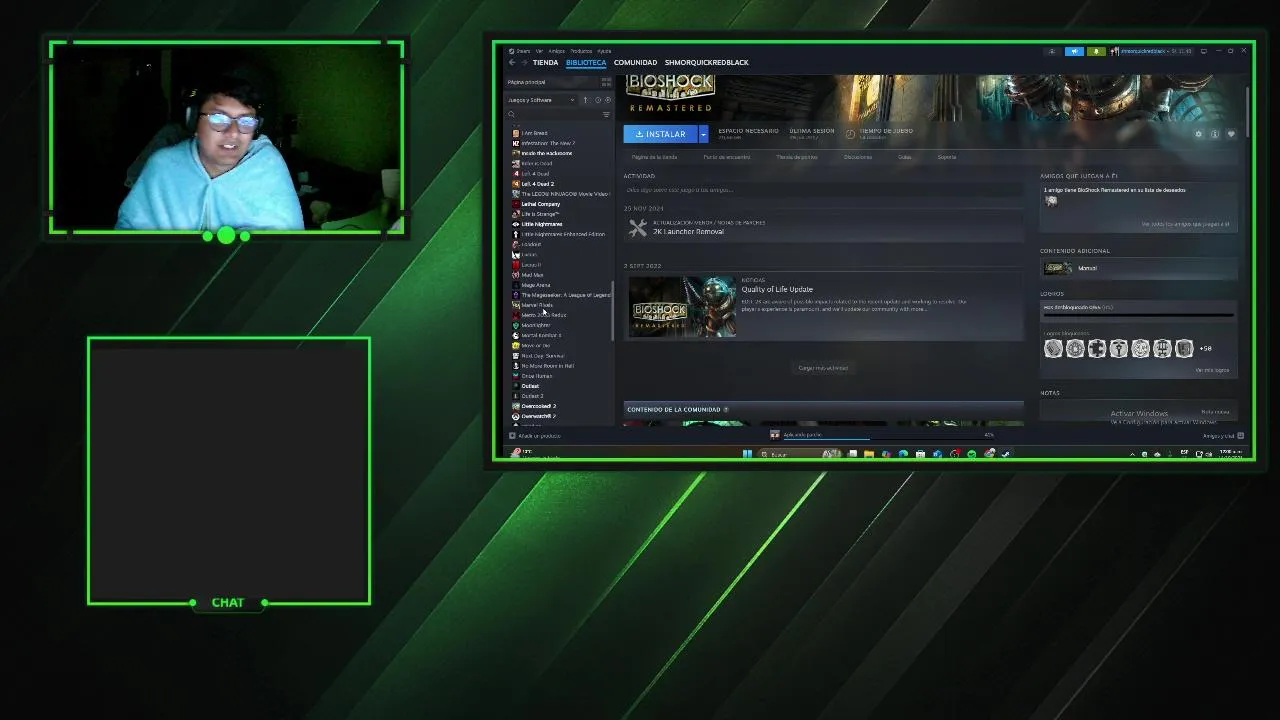Click the activity comment input field
Image resolution: width=1280 pixels, height=720 pixels.
[x=823, y=190]
